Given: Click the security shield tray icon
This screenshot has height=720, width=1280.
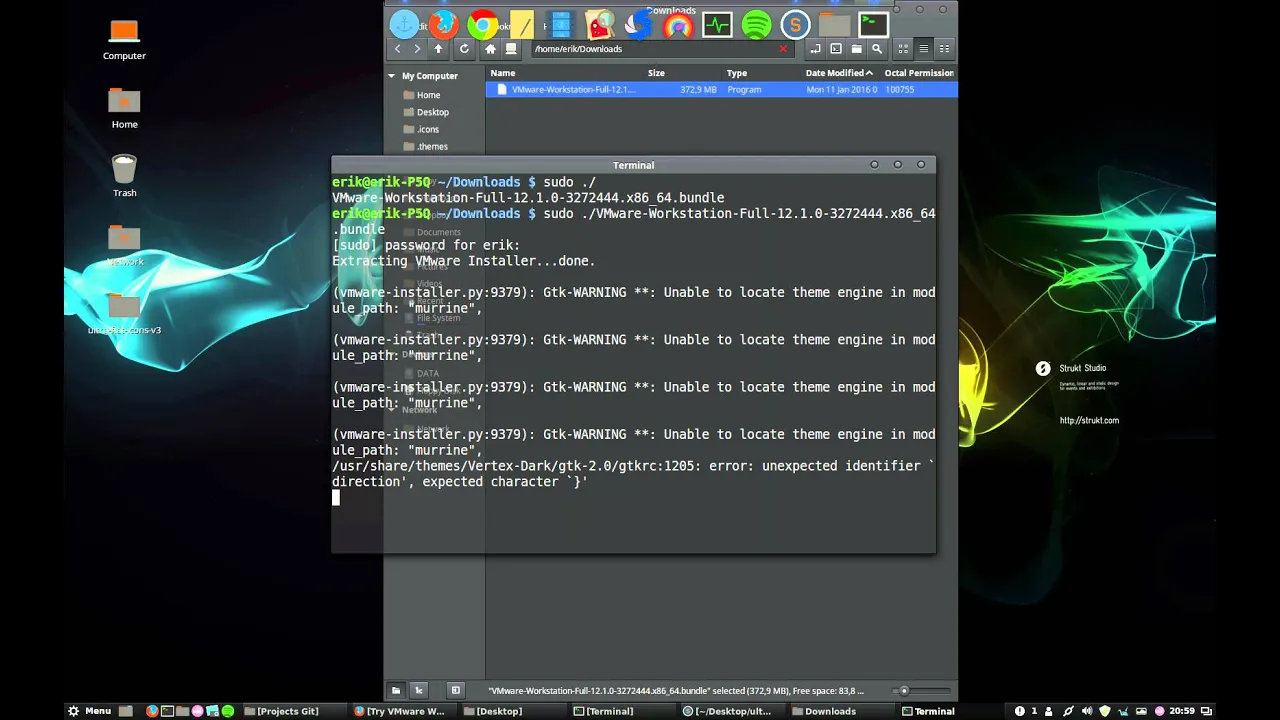Looking at the screenshot, I should click(x=1105, y=711).
